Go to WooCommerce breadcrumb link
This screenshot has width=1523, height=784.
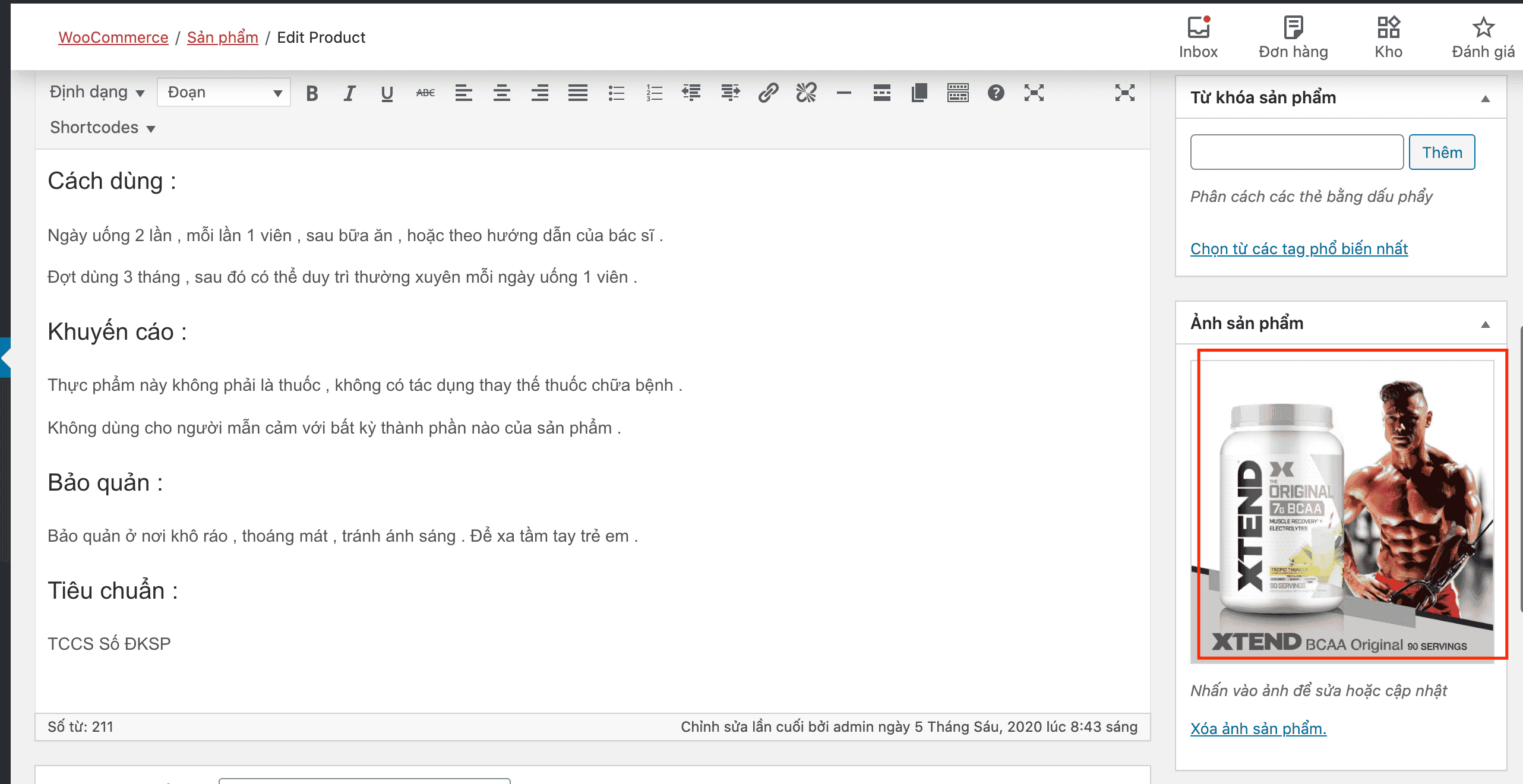113,37
